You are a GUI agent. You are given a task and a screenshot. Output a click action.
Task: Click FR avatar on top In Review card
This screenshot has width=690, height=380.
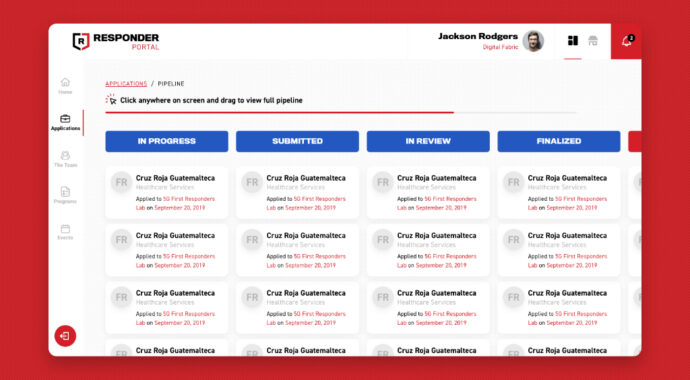(383, 183)
